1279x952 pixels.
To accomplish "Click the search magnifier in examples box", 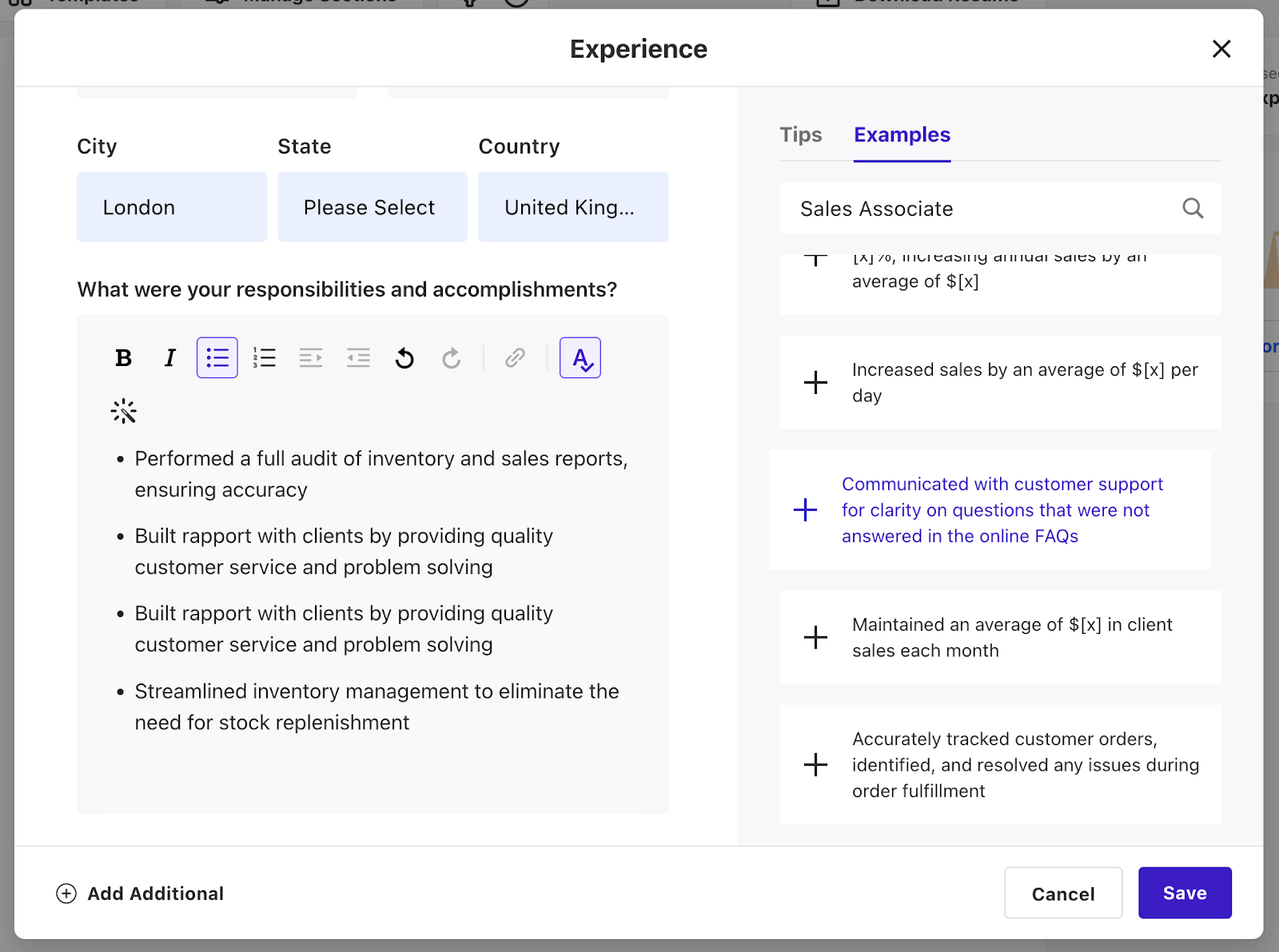I will (1193, 209).
